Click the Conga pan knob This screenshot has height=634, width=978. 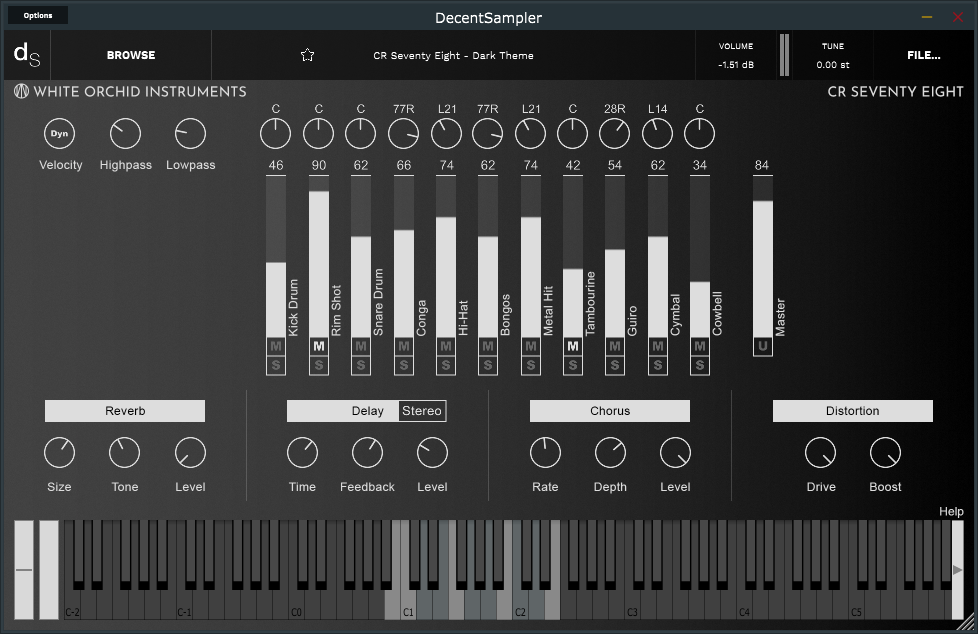[x=404, y=134]
